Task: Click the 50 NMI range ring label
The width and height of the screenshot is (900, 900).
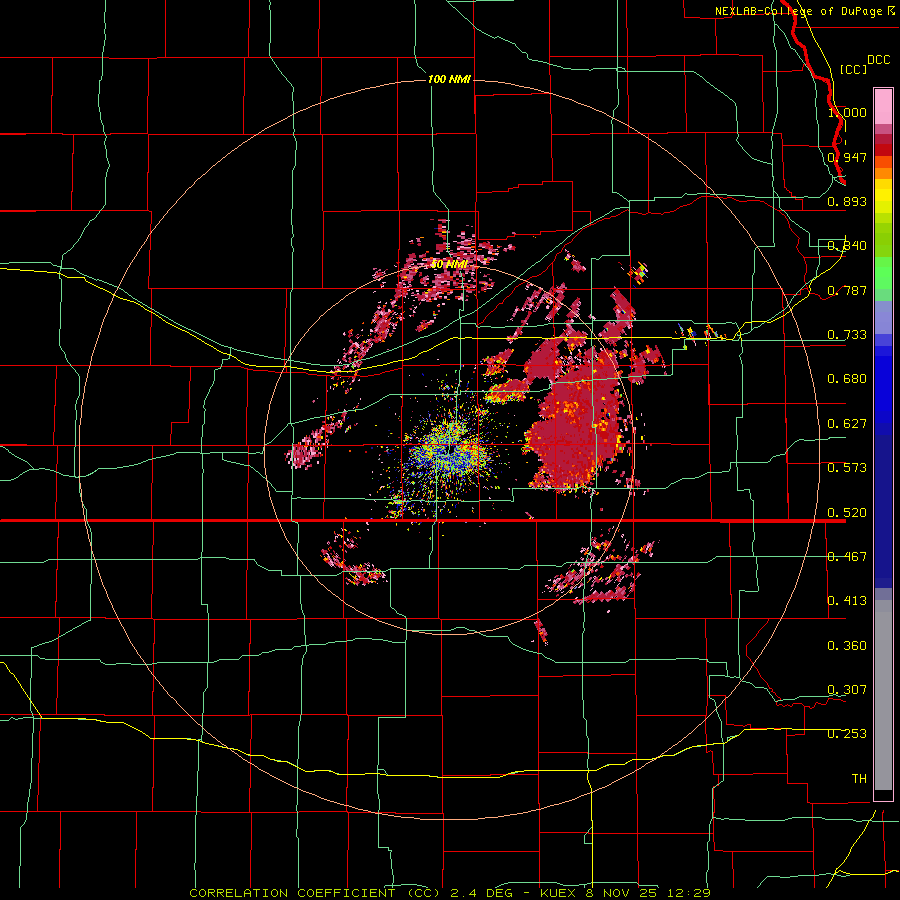Action: click(449, 265)
